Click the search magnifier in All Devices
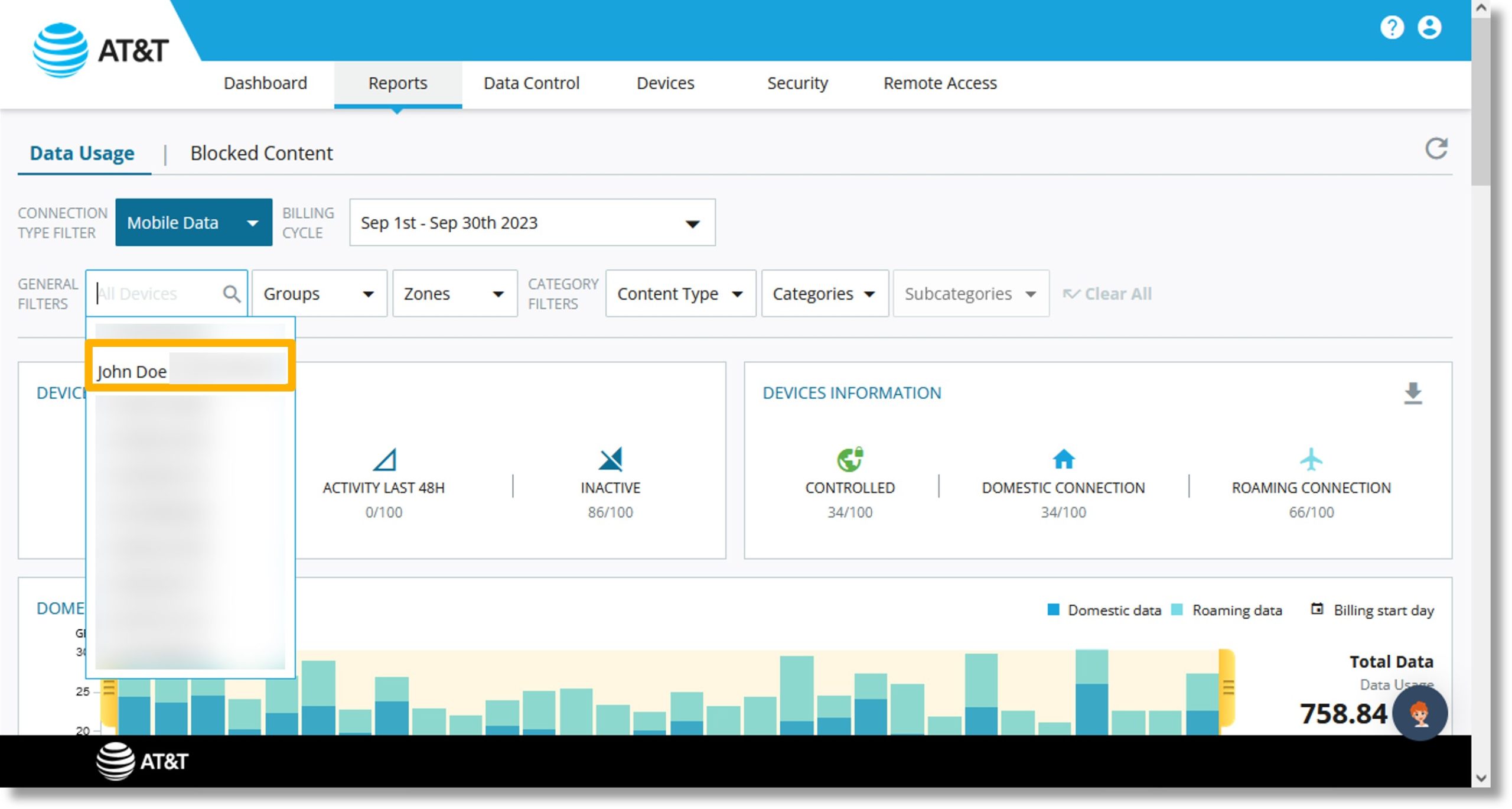Screen dimensions: 1512x809 232,294
